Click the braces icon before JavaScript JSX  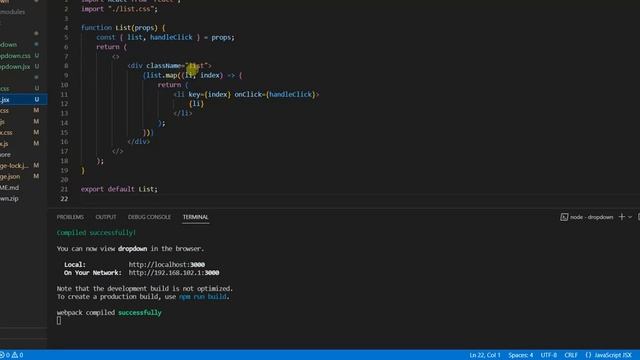[588, 355]
